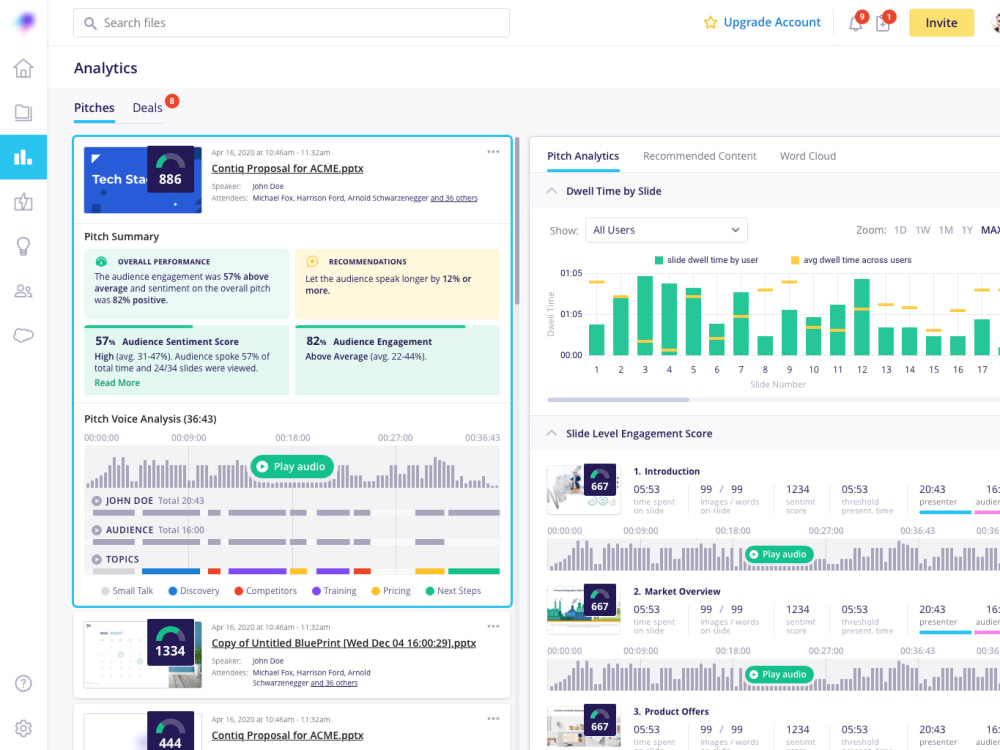Viewport: 1000px width, 750px height.
Task: Select the Word Cloud tab
Action: [807, 156]
